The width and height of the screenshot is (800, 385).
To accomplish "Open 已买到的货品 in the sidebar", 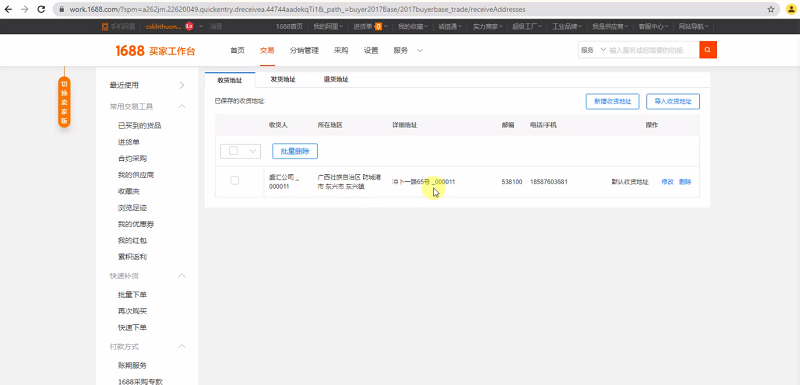I will [136, 125].
